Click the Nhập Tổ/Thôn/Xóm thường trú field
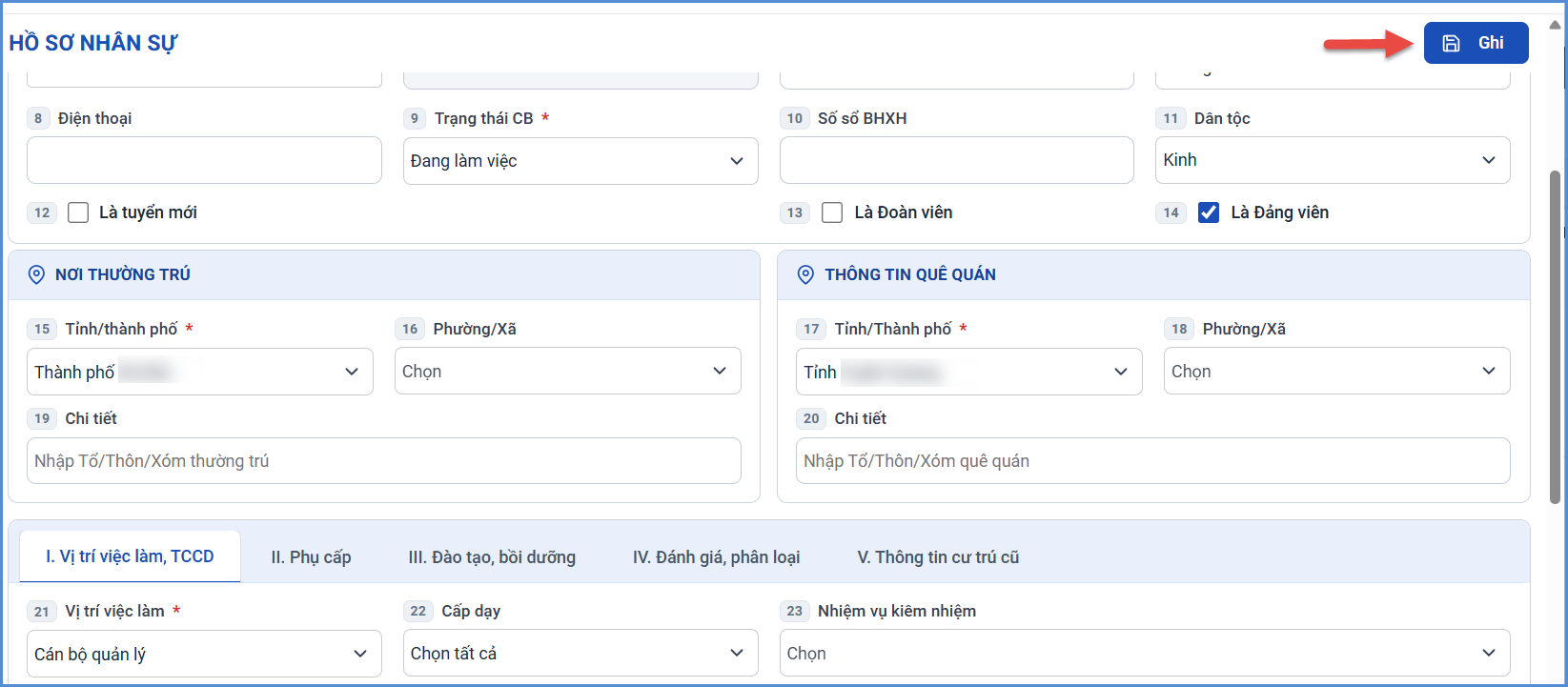The height and width of the screenshot is (687, 1568). point(384,460)
